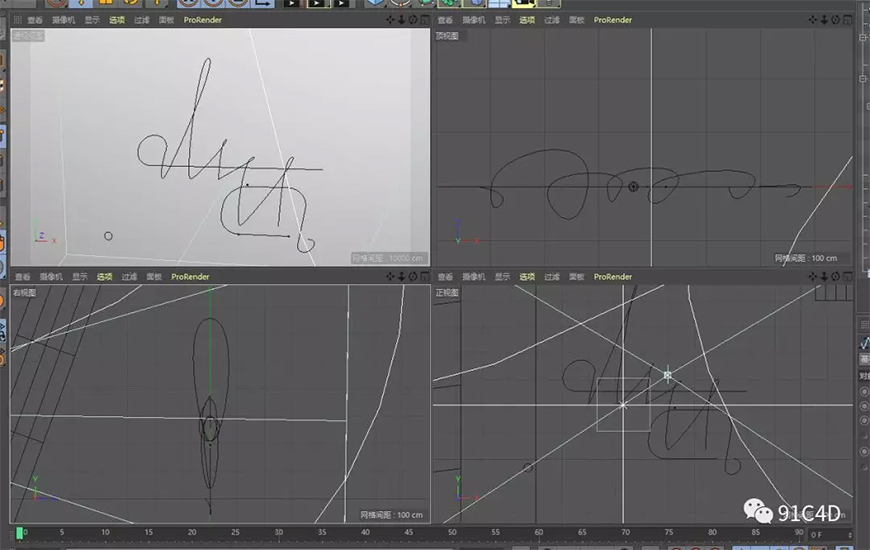The width and height of the screenshot is (870, 550).
Task: Click dolly zoom icon in perspective viewport
Action: [401, 20]
